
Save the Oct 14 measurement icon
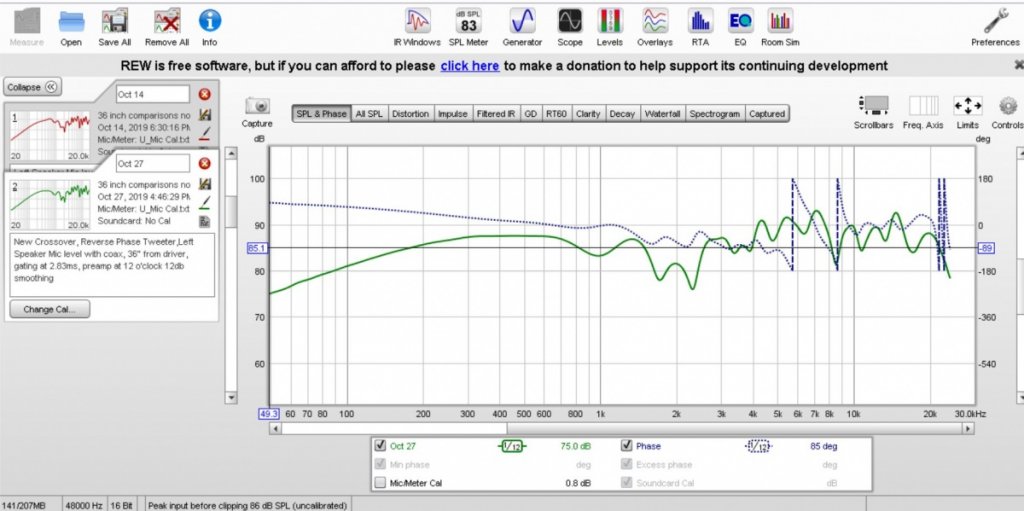[204, 114]
